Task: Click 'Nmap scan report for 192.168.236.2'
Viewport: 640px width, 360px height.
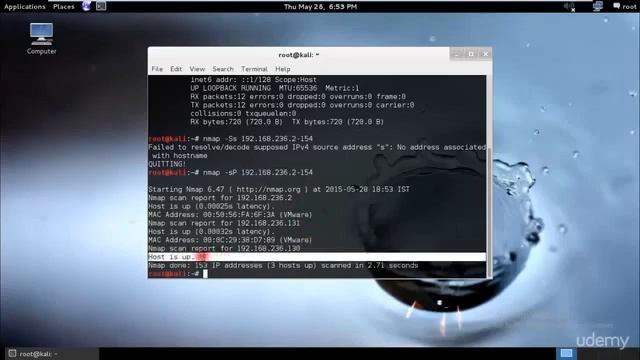Action: (x=220, y=198)
